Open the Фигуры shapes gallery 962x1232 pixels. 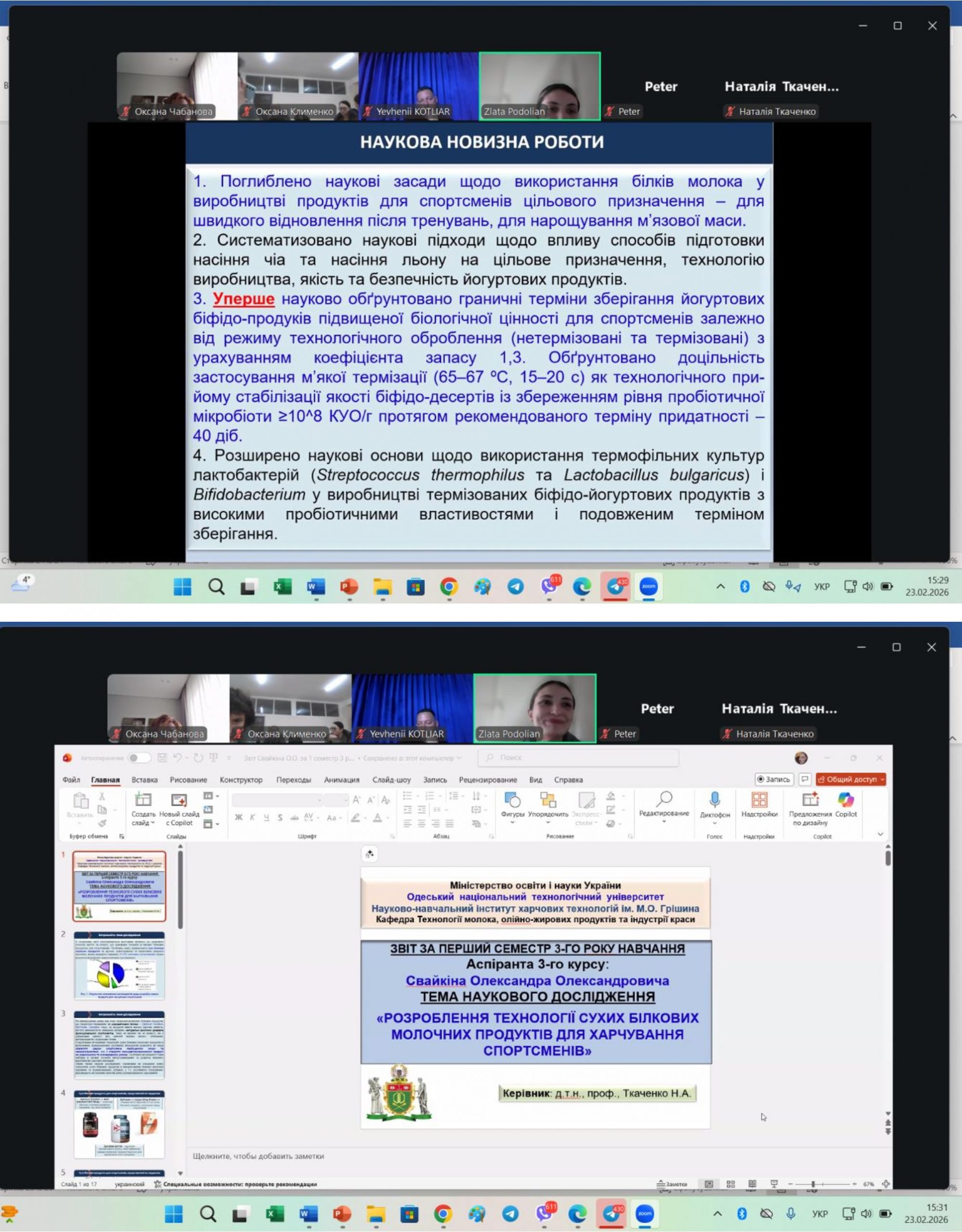(512, 800)
